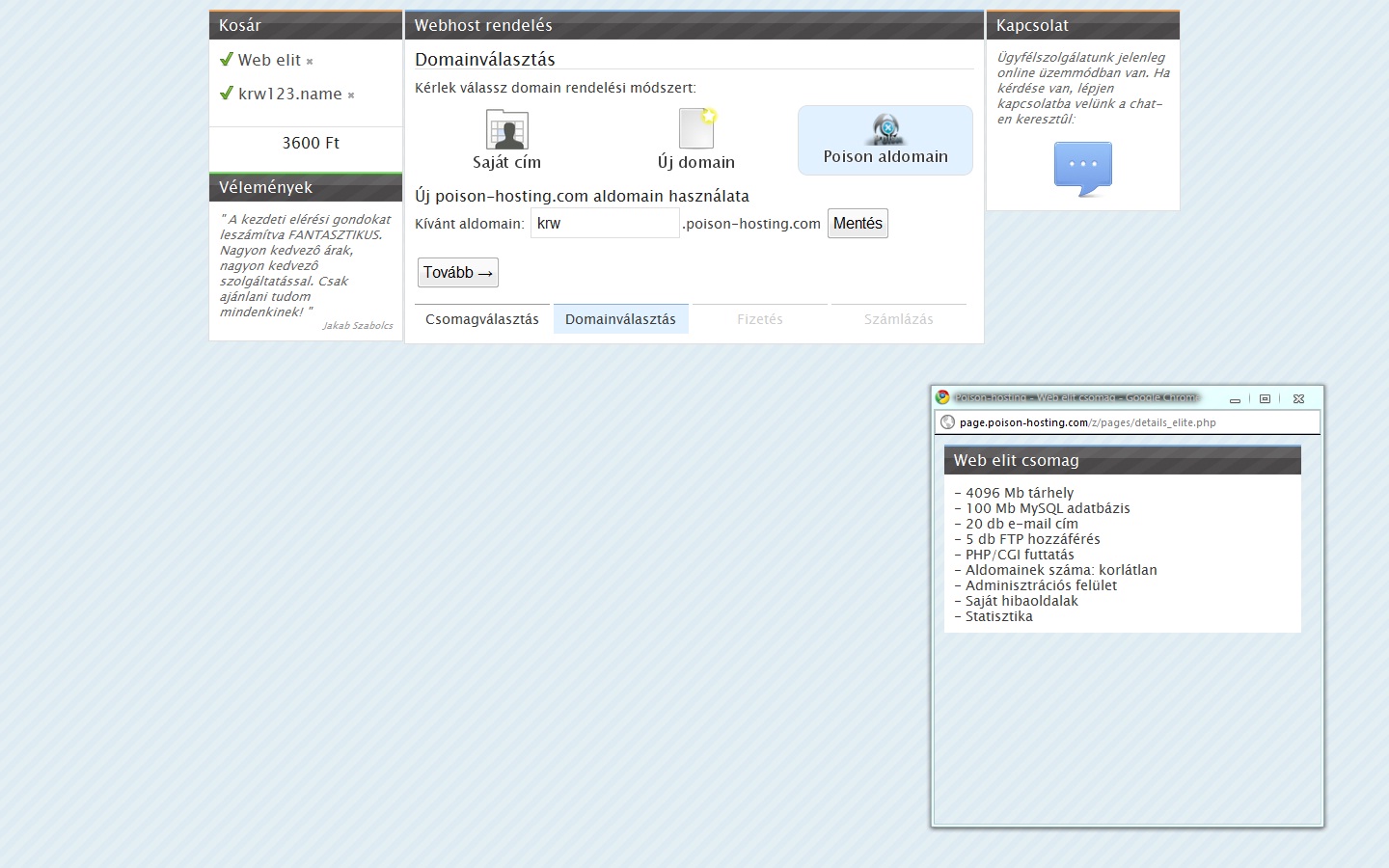Maximize the Web elit csomag popup window
This screenshot has height=868, width=1389.
click(x=1265, y=398)
